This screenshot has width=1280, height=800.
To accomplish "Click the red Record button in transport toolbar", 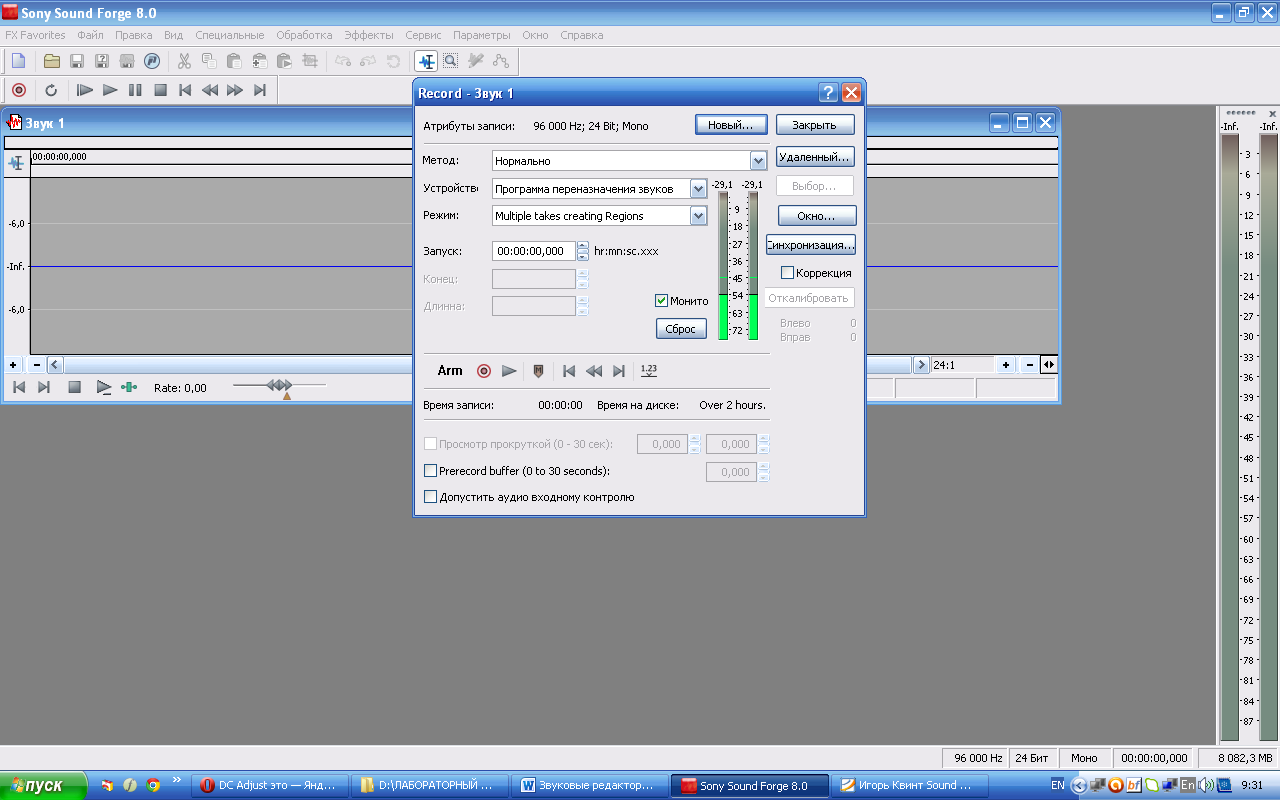I will pyautogui.click(x=18, y=90).
